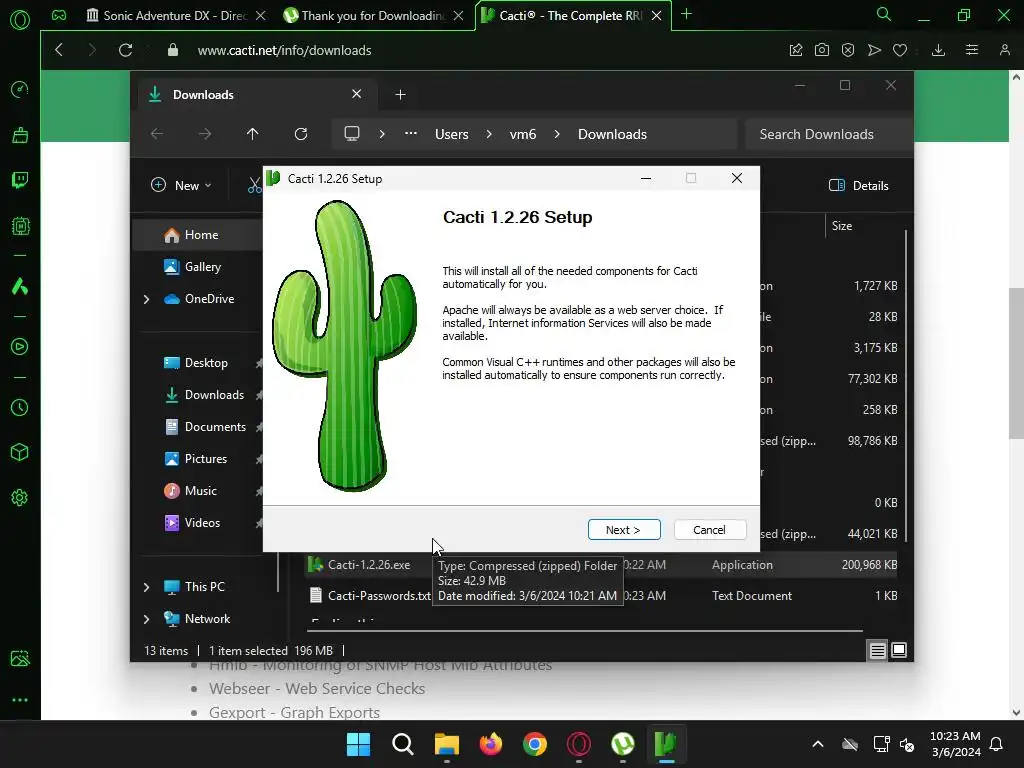This screenshot has height=768, width=1024.
Task: Search tabs with magnifier icon
Action: (x=884, y=14)
